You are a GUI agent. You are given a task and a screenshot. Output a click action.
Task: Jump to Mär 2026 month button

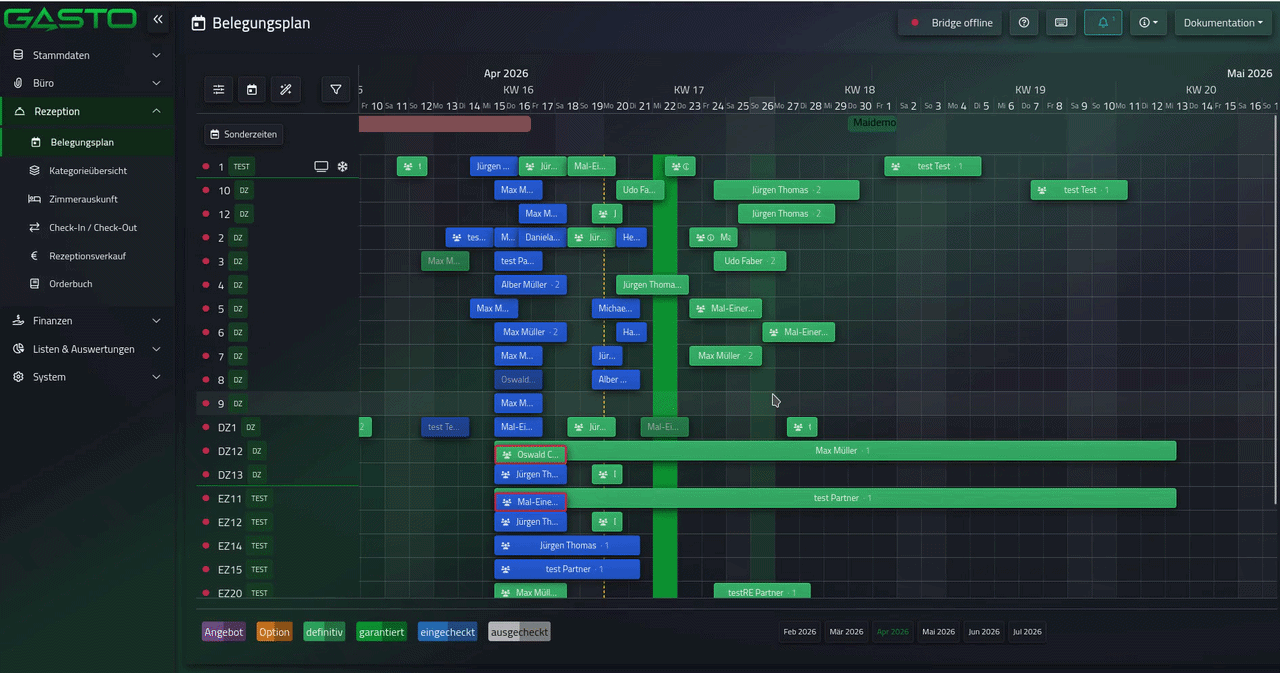(847, 632)
